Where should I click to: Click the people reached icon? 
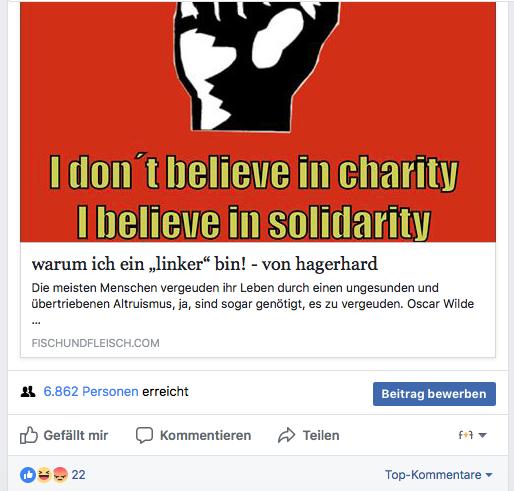tap(28, 391)
